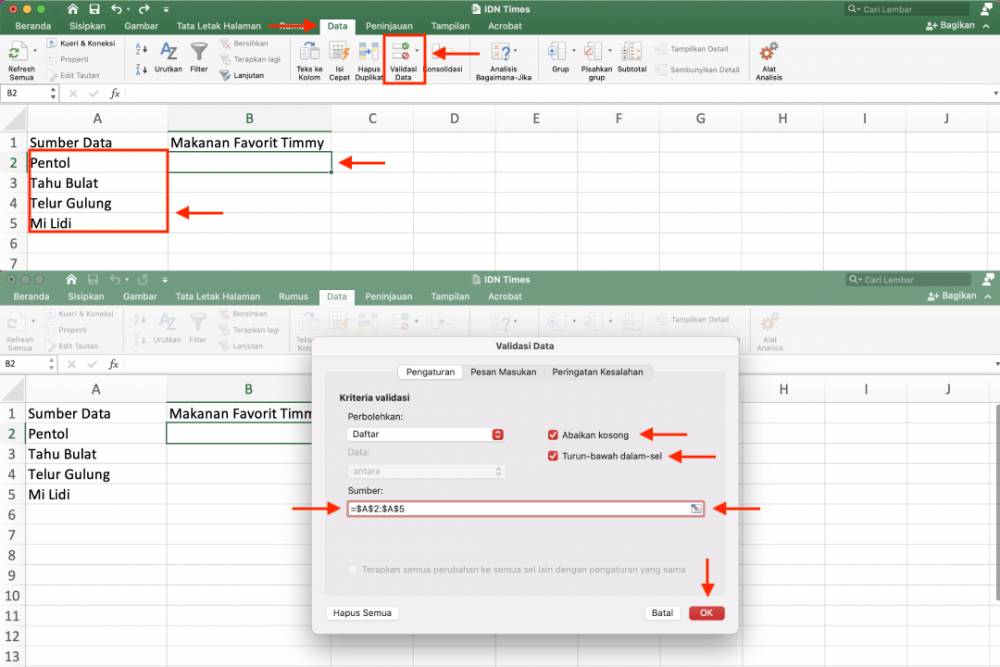Click Undo arrow in upper Excel window title bar
This screenshot has width=1000, height=667.
pyautogui.click(x=116, y=9)
